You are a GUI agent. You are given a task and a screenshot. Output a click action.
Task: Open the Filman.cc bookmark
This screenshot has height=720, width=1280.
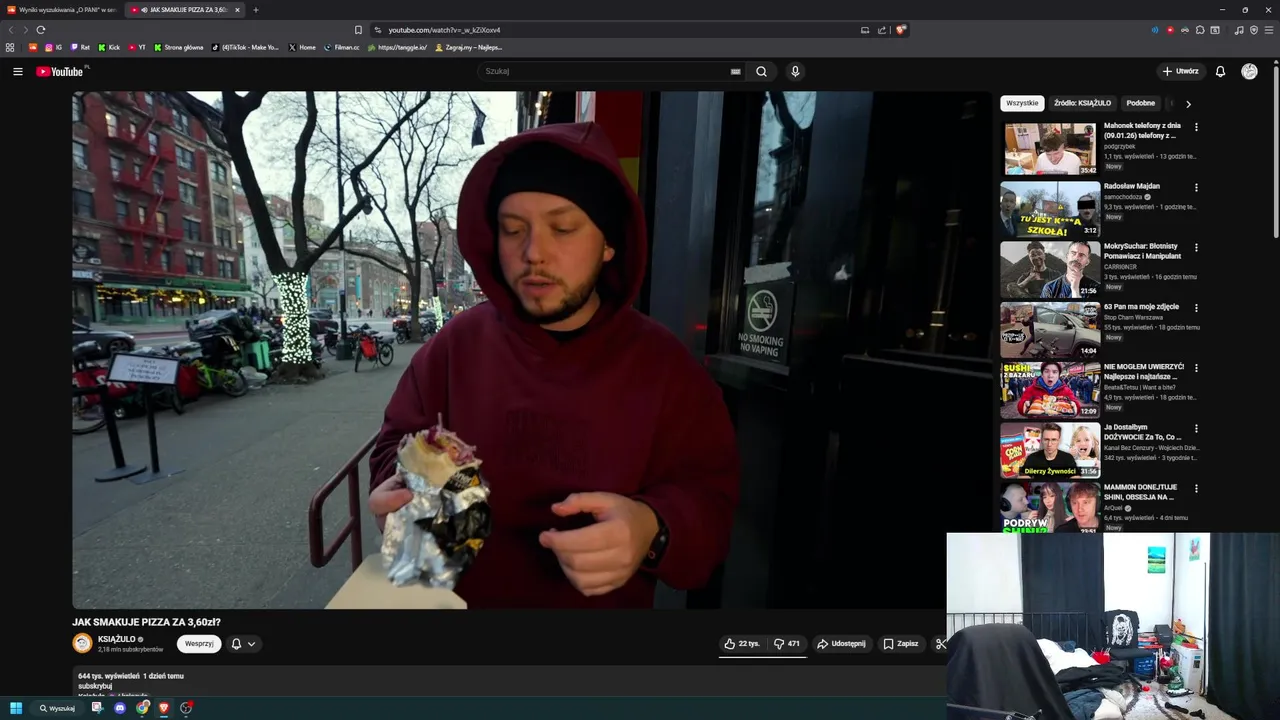[341, 47]
